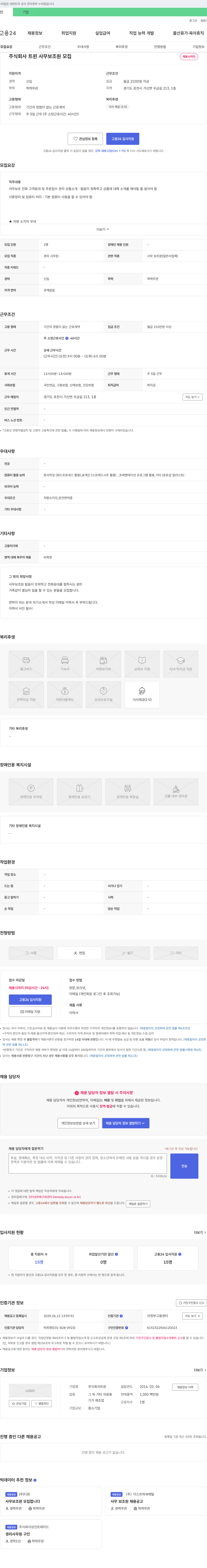Save posting with 관심정보 등록 heart button
The height and width of the screenshot is (1568, 207).
pyautogui.click(x=85, y=139)
